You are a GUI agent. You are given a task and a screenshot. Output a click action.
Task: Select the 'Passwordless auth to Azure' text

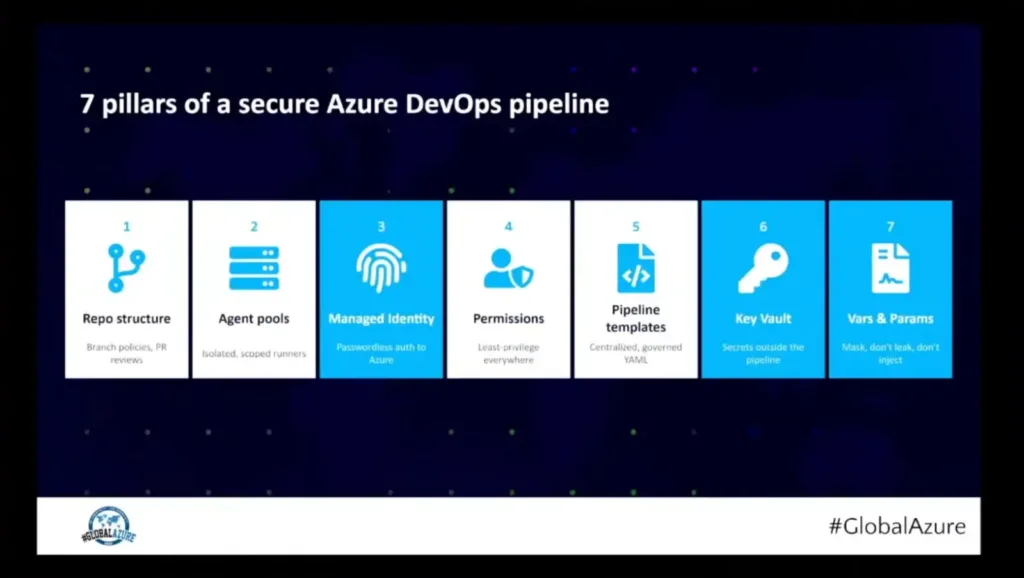point(381,353)
